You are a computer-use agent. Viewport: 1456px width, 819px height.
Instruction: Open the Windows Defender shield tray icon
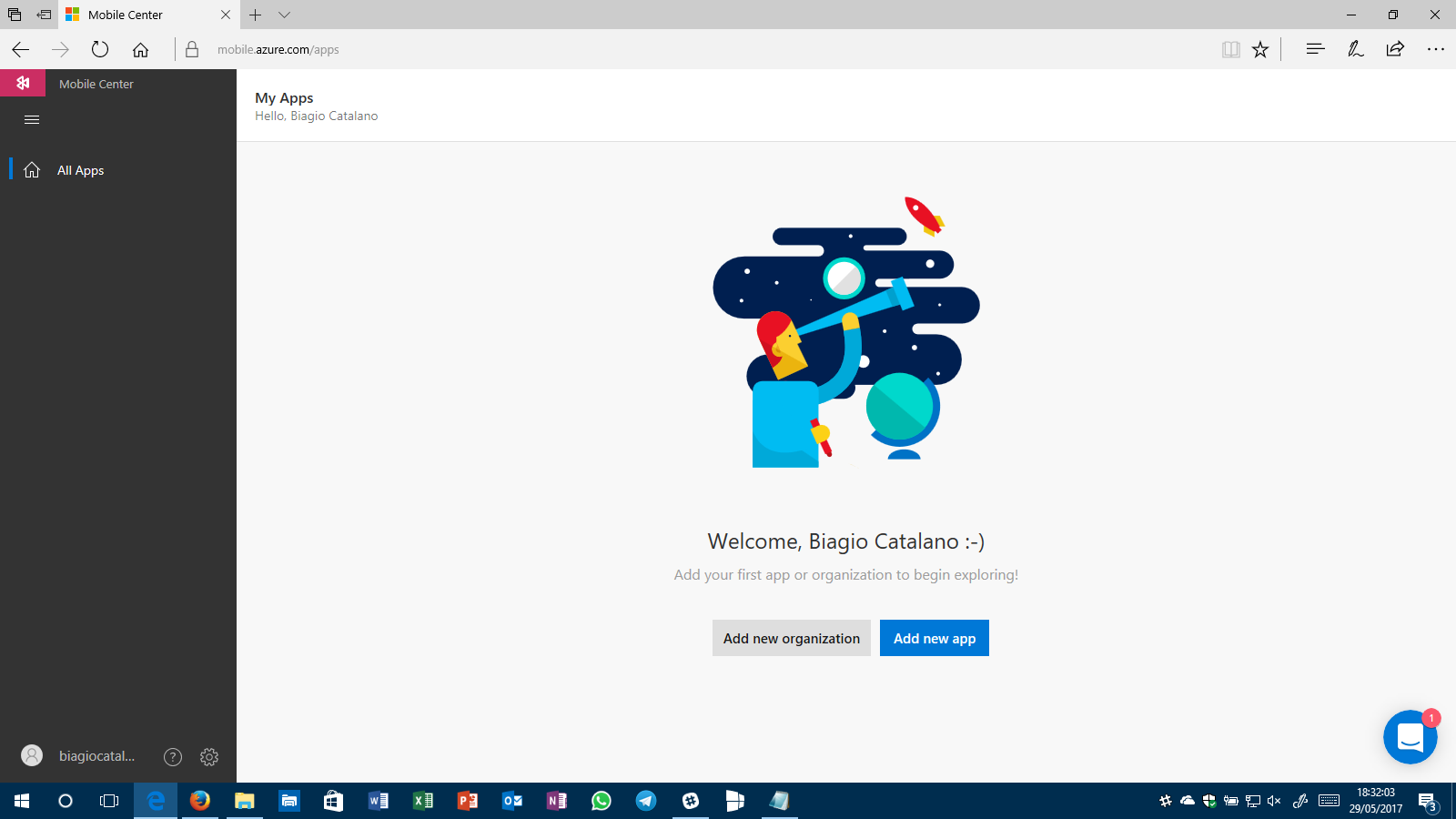tap(1209, 801)
